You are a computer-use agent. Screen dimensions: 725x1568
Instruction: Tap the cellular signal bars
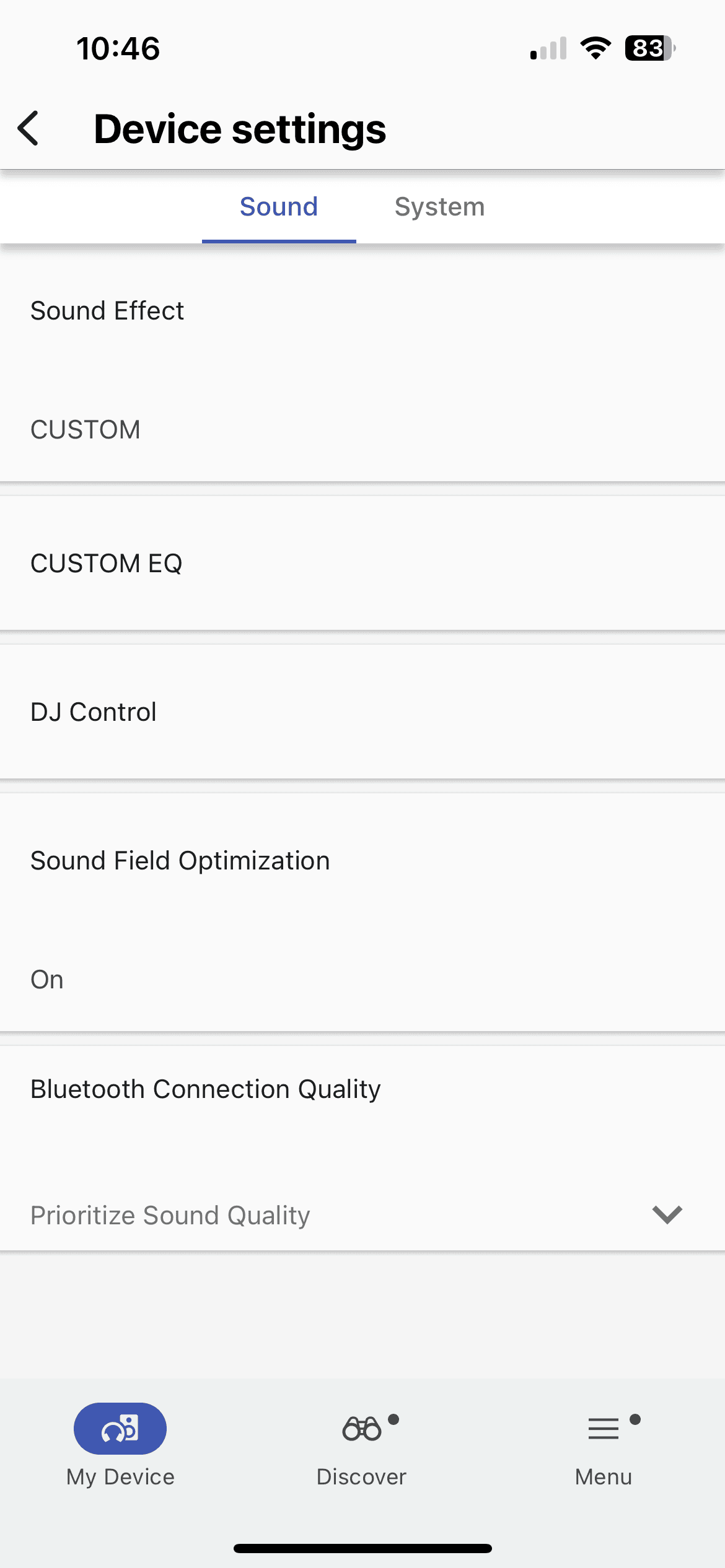click(548, 48)
